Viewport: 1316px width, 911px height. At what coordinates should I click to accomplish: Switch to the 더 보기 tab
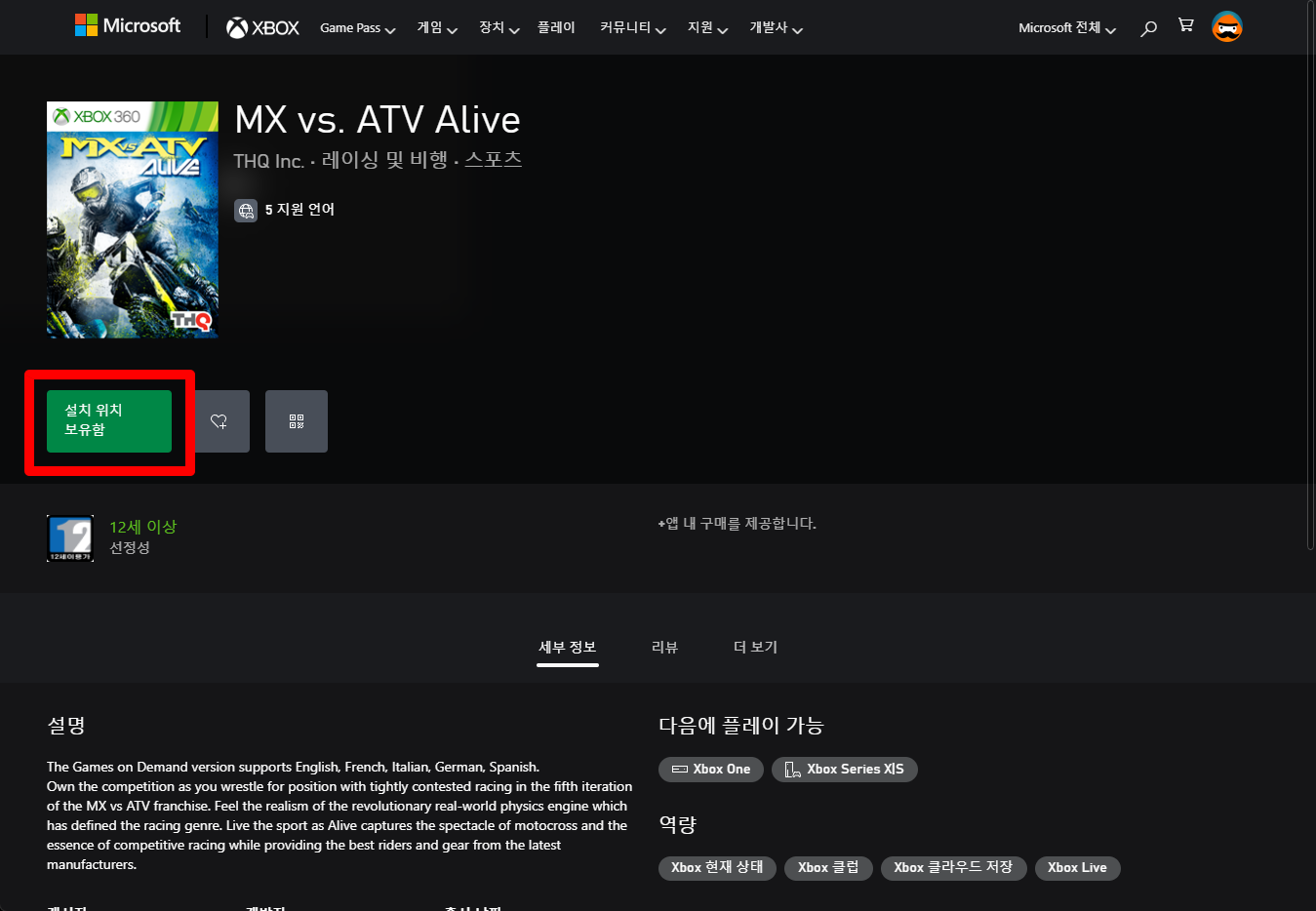click(x=755, y=648)
